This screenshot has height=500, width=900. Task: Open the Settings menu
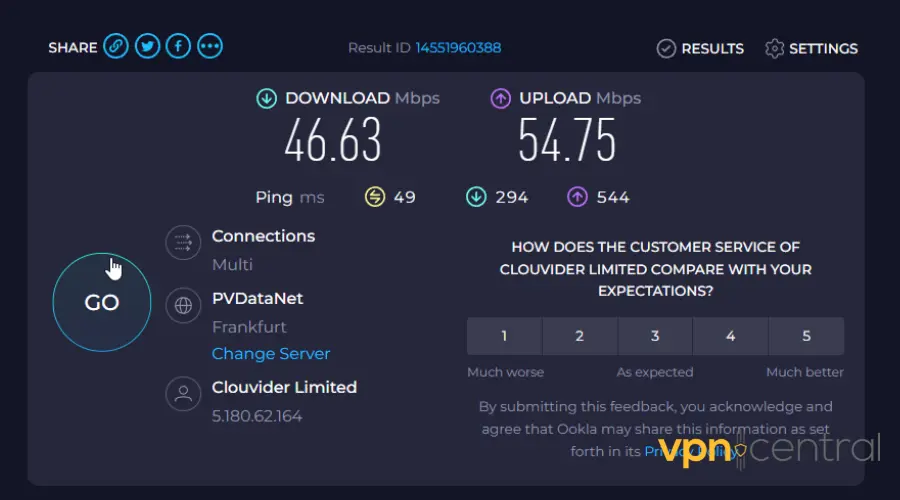click(x=811, y=48)
